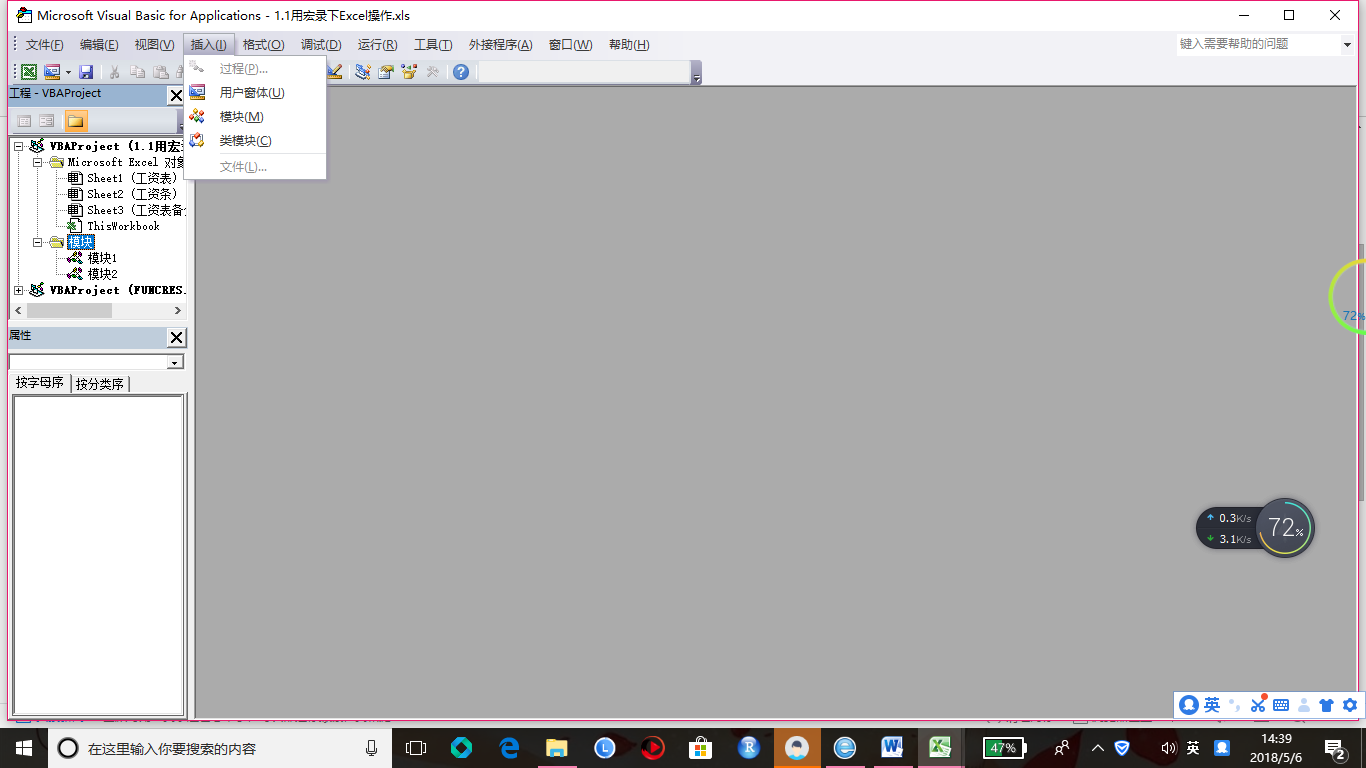Select Sheet3 (工资表备 in project tree
Viewport: 1366px width, 768px height.
click(135, 210)
